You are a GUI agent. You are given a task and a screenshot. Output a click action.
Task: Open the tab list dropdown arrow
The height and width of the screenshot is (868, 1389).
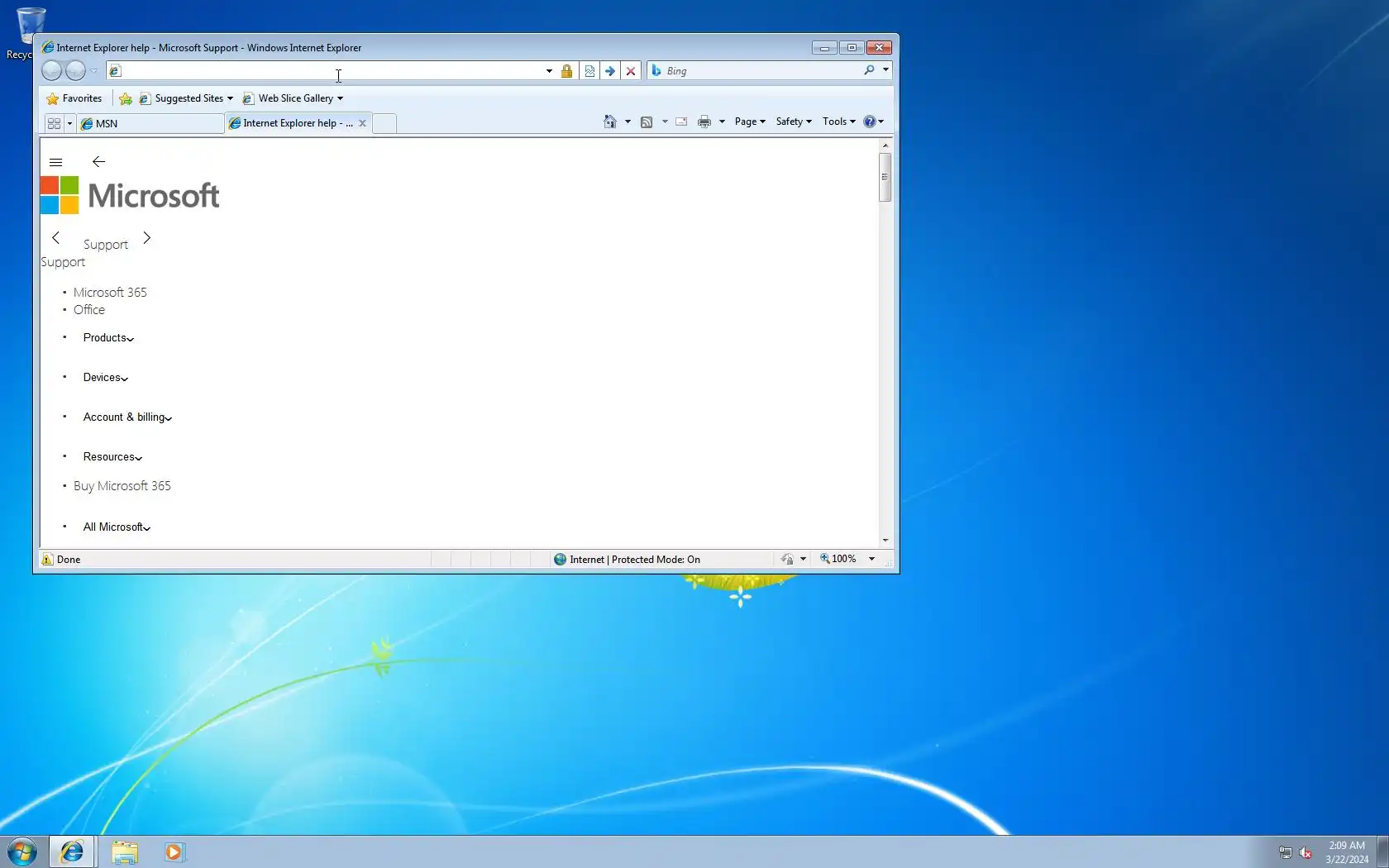[69, 123]
